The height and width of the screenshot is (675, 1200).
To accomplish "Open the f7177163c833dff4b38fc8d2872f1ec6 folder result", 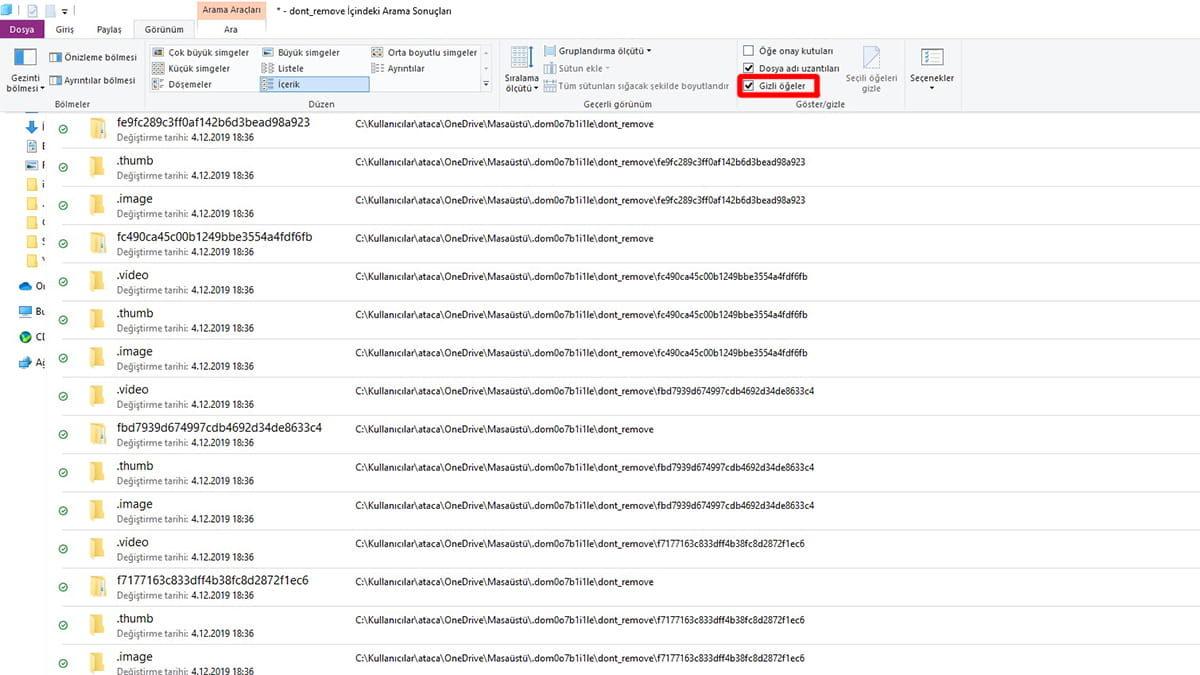I will pos(212,580).
